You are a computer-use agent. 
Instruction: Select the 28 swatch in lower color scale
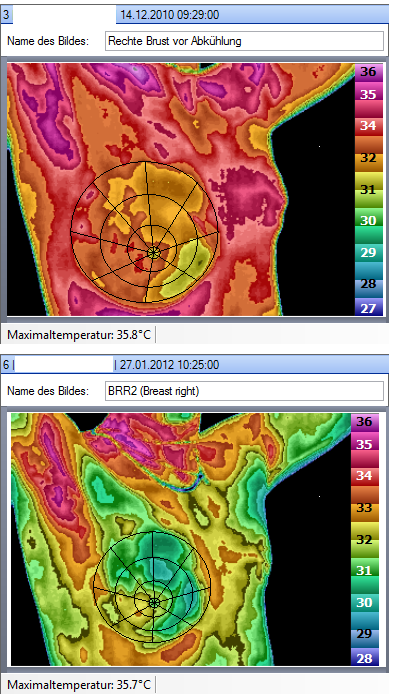(365, 658)
